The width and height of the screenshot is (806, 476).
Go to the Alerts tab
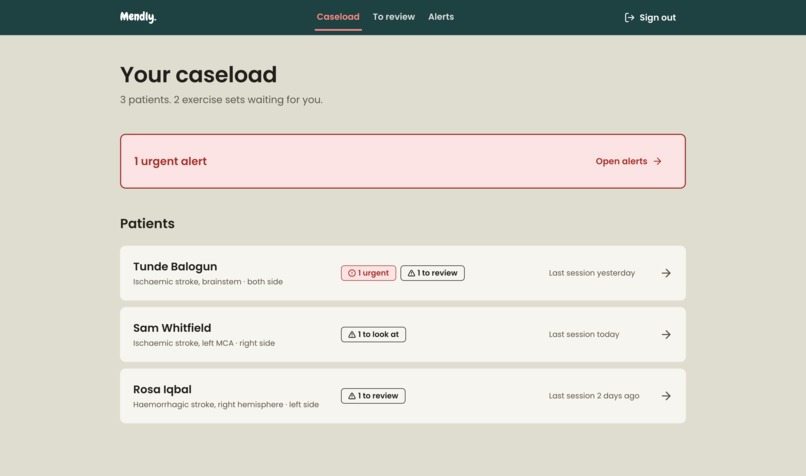(441, 17)
